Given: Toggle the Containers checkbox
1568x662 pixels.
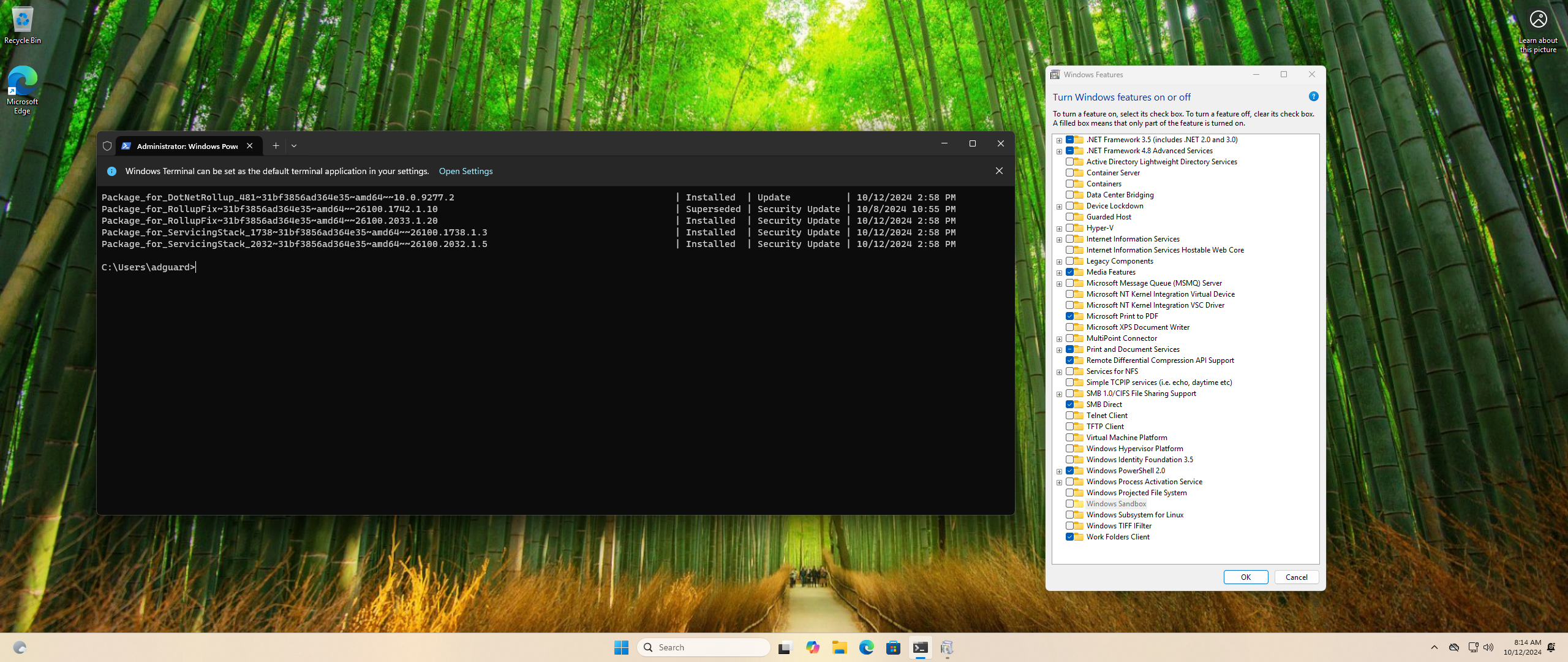Looking at the screenshot, I should [x=1069, y=184].
